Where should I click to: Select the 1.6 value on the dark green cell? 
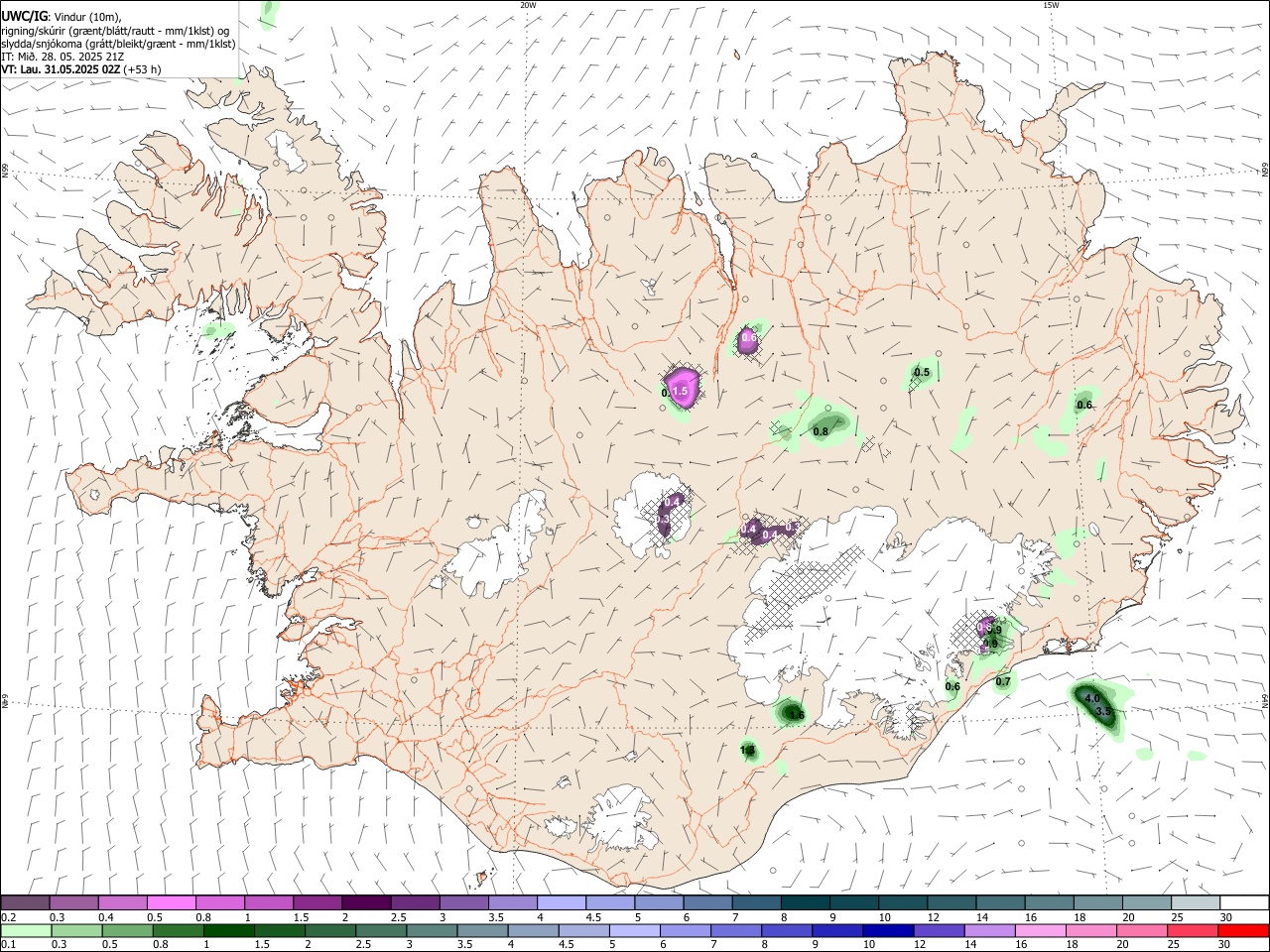tap(796, 714)
